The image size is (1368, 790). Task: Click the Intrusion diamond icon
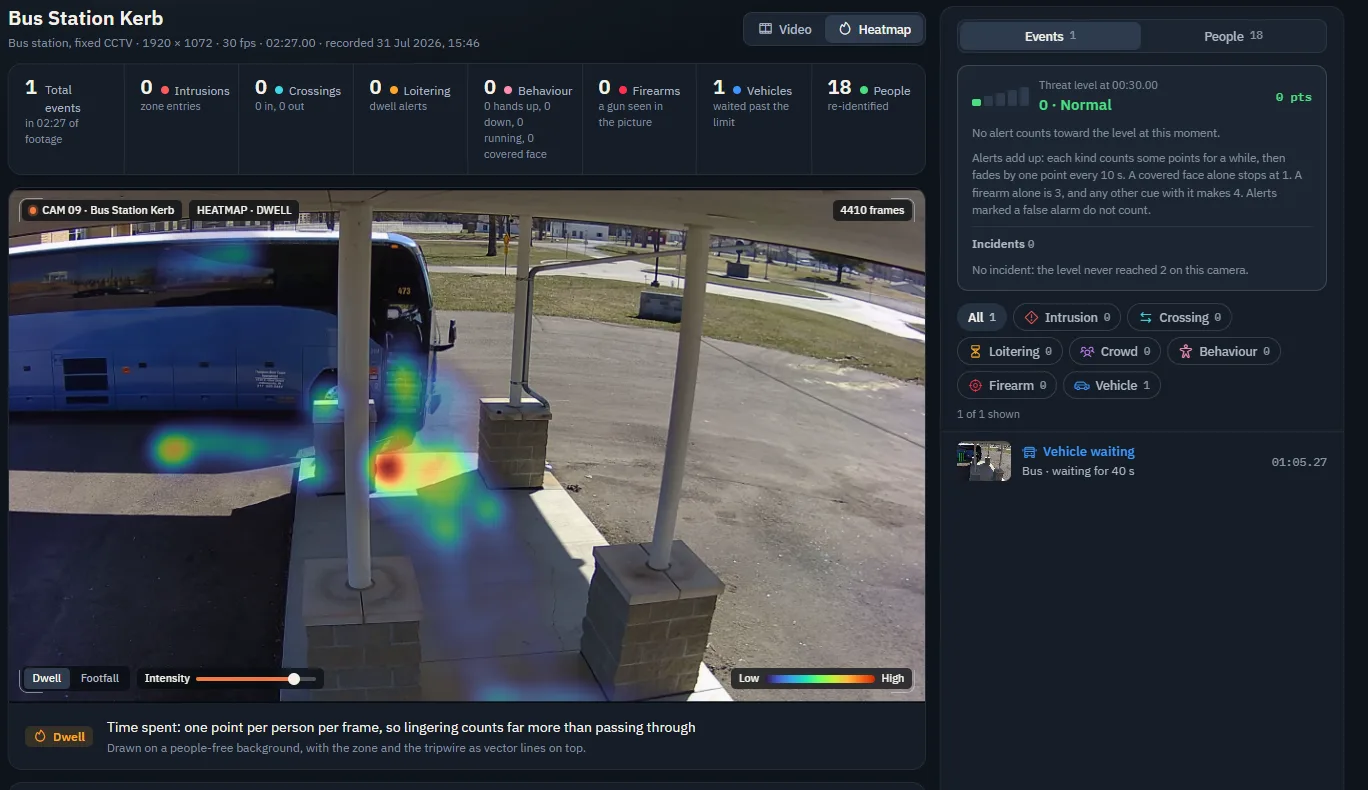pyautogui.click(x=1032, y=317)
